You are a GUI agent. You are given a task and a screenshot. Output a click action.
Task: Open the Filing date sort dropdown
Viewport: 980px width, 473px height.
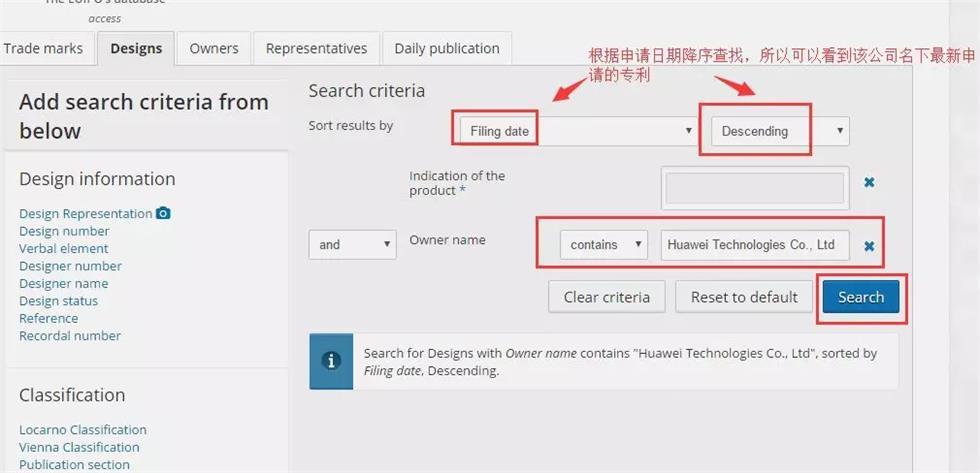pyautogui.click(x=577, y=131)
